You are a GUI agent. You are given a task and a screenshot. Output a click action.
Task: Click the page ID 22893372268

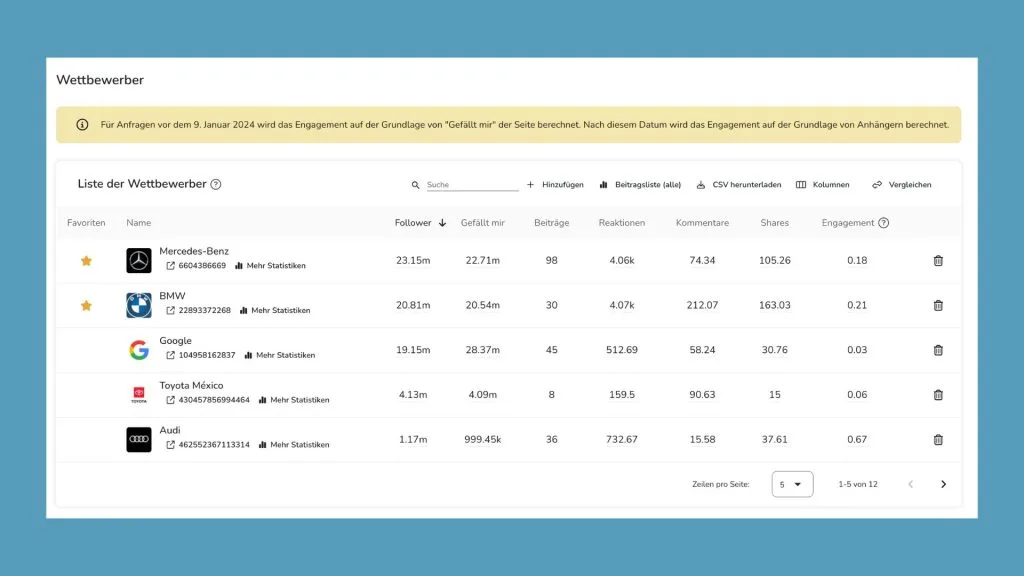click(204, 310)
